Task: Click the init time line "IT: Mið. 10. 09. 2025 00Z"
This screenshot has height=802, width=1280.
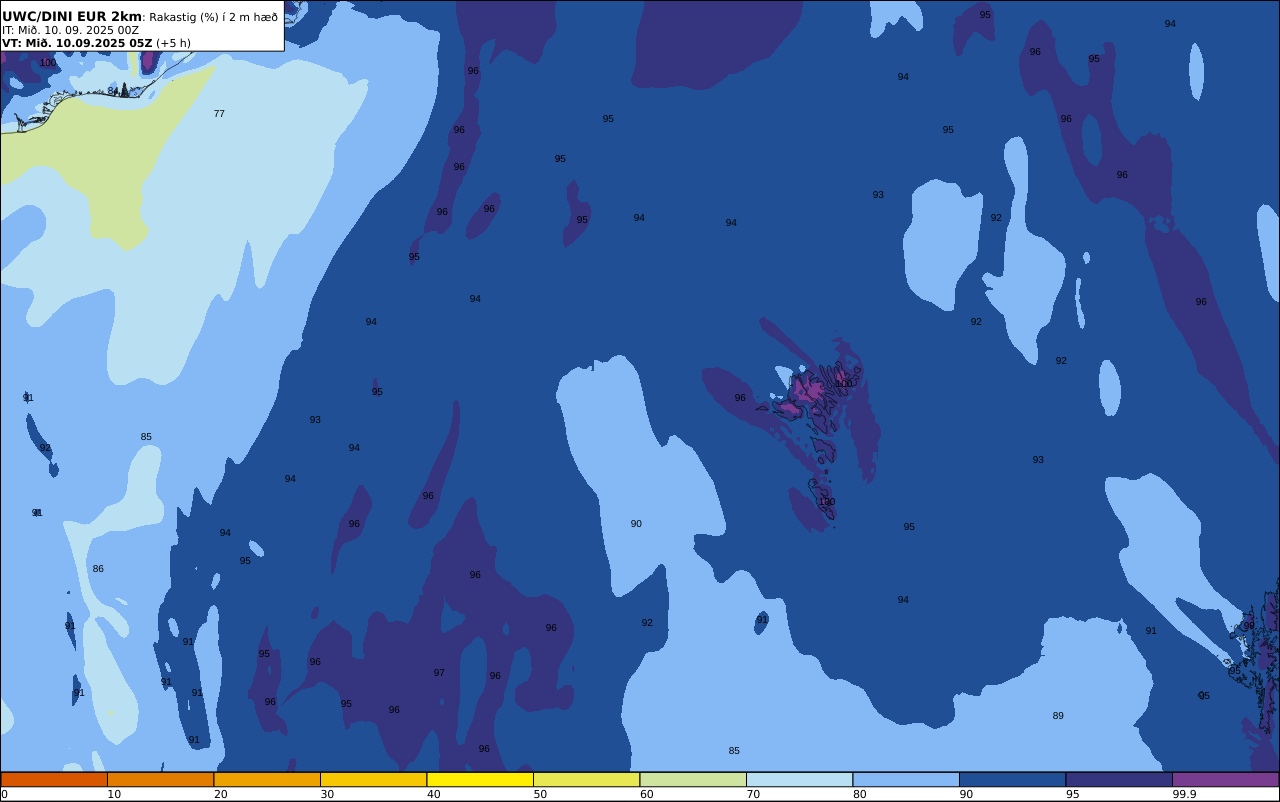Action: [x=70, y=30]
